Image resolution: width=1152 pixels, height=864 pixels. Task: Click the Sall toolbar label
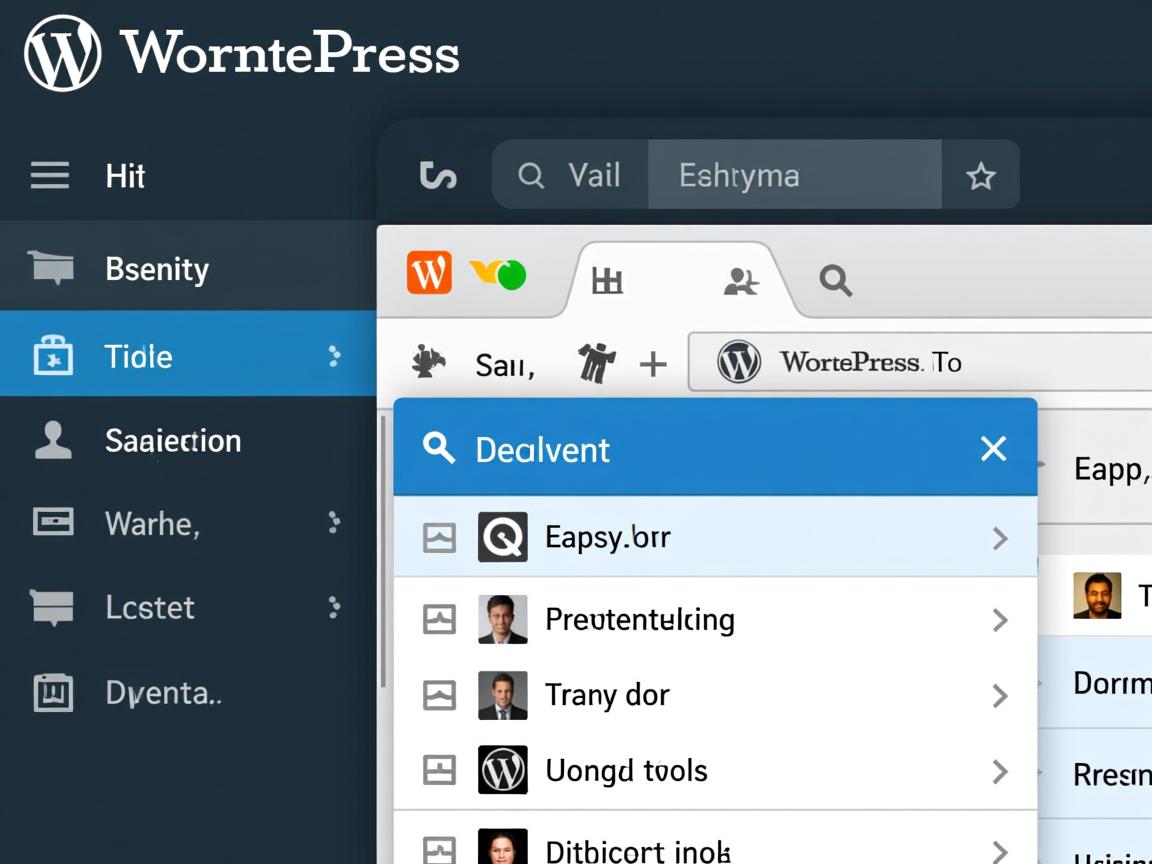click(x=504, y=365)
